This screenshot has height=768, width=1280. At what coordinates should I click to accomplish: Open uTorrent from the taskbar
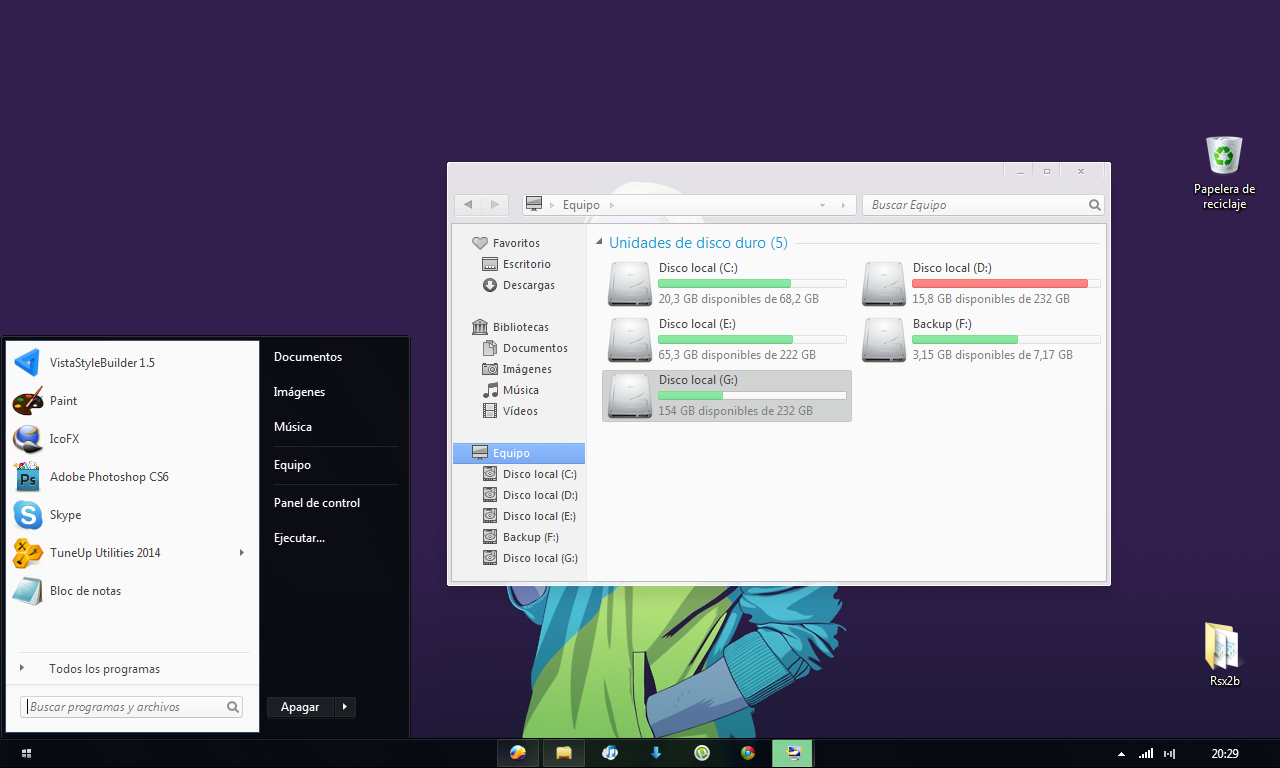click(702, 753)
